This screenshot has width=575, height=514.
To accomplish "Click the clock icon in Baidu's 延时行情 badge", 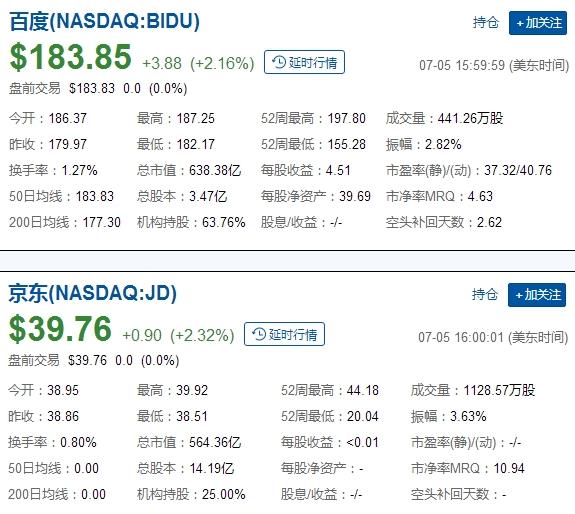I will [279, 62].
